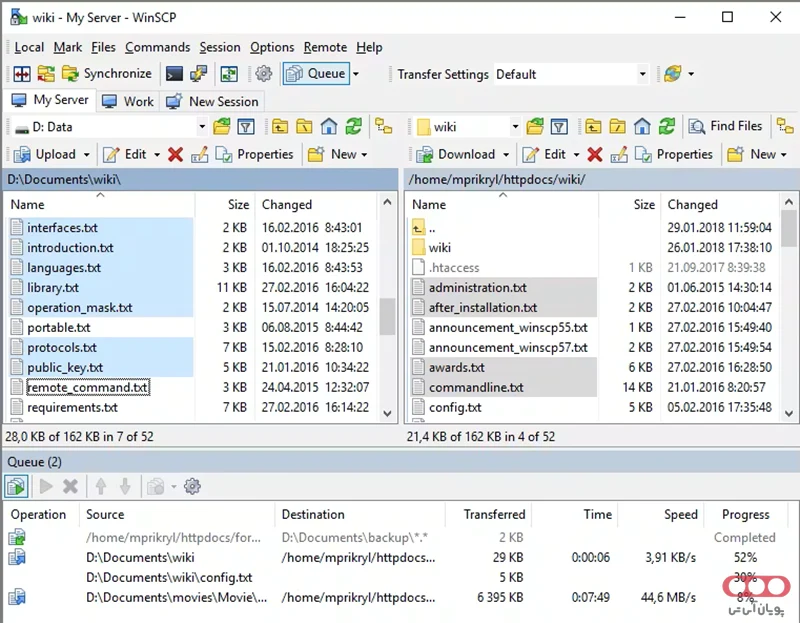The image size is (800, 623).
Task: Open the New Session tab
Action: coord(213,102)
